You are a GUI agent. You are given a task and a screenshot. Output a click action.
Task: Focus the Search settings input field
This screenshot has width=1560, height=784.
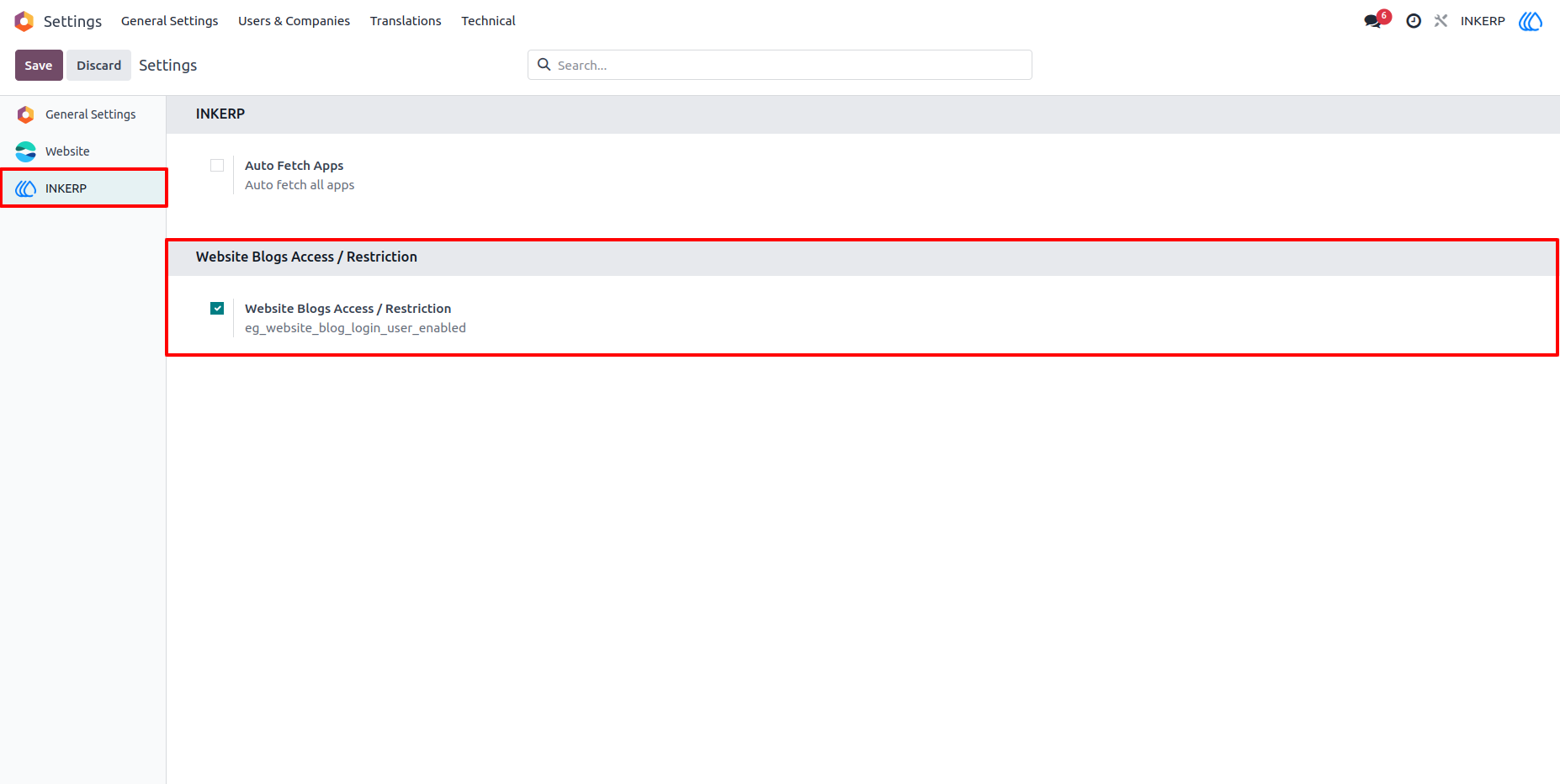pos(780,65)
